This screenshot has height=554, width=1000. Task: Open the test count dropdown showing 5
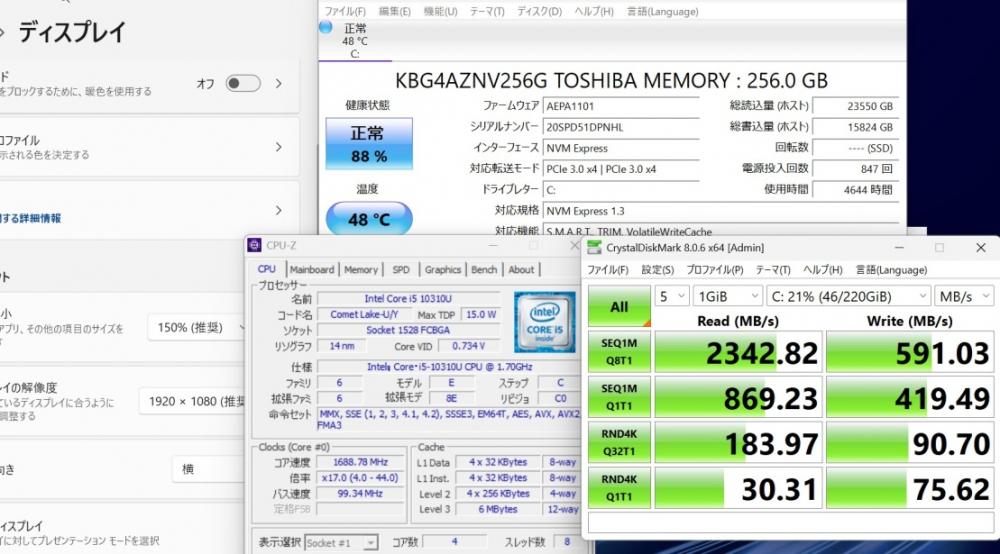(x=672, y=296)
